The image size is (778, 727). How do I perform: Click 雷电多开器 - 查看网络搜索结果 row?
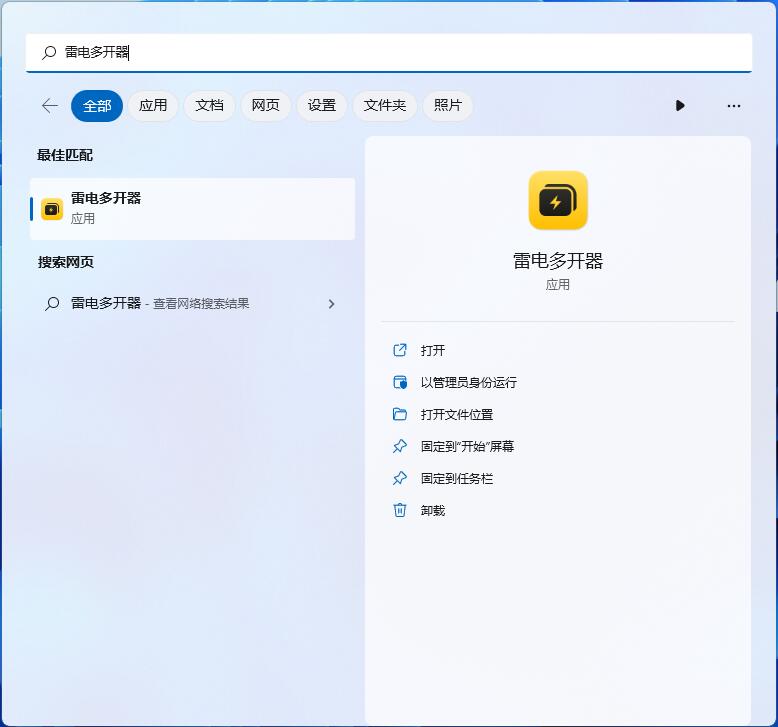193,303
